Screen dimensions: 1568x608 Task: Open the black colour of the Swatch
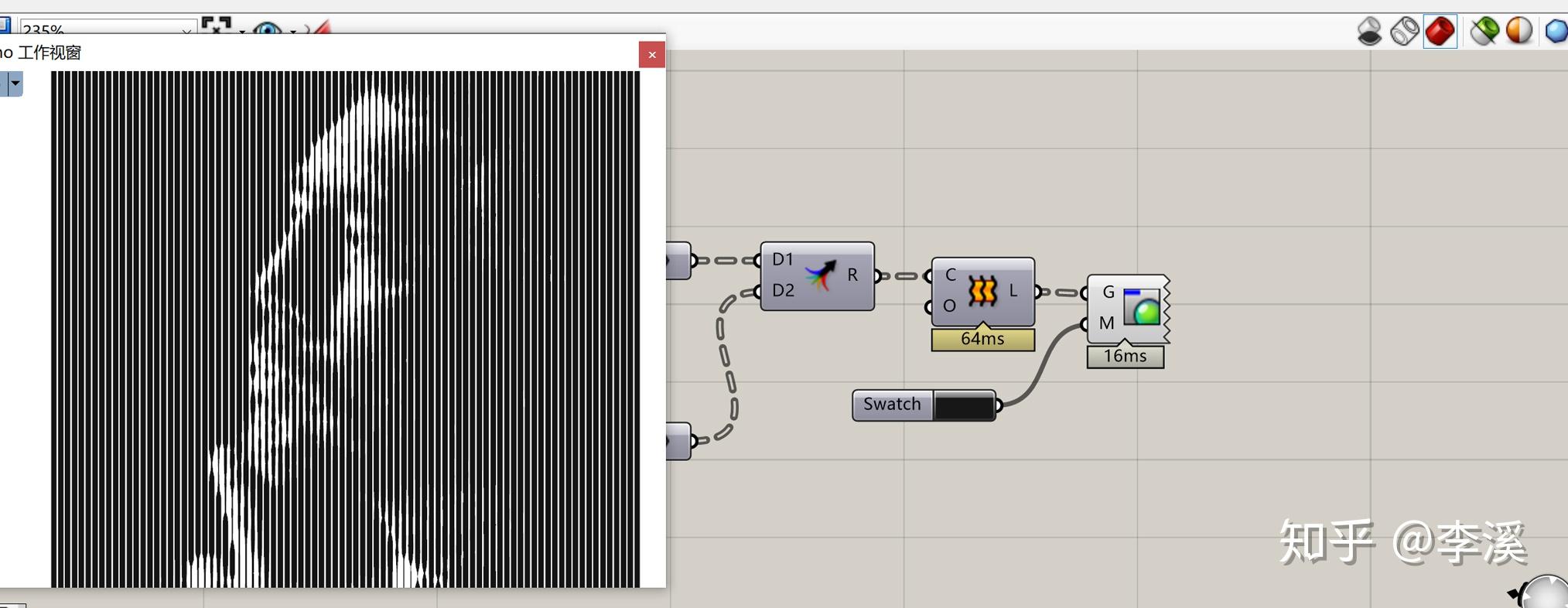pos(964,405)
